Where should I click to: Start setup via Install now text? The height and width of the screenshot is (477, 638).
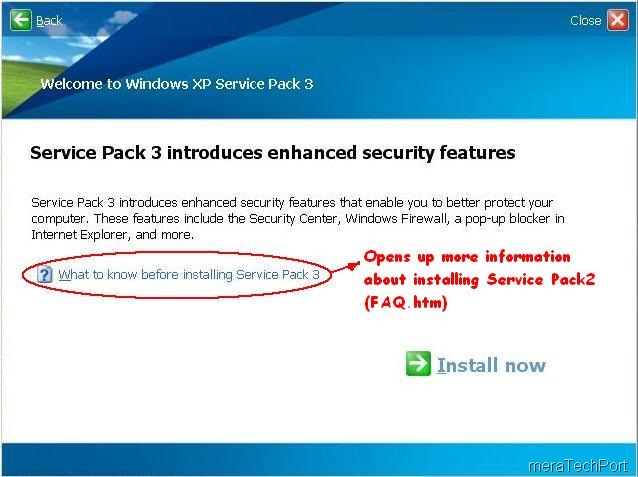[x=491, y=365]
